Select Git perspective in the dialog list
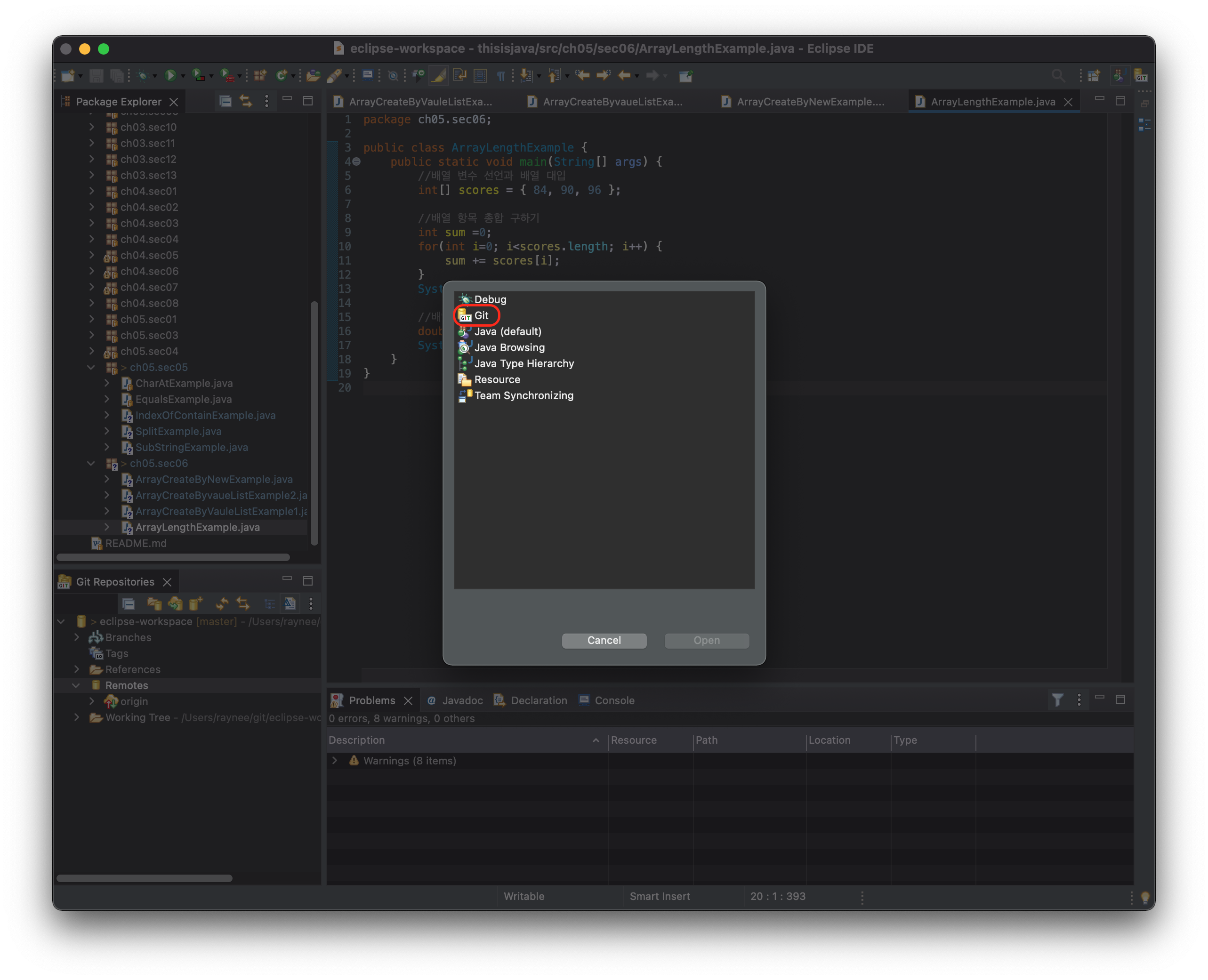This screenshot has height=980, width=1208. click(481, 315)
